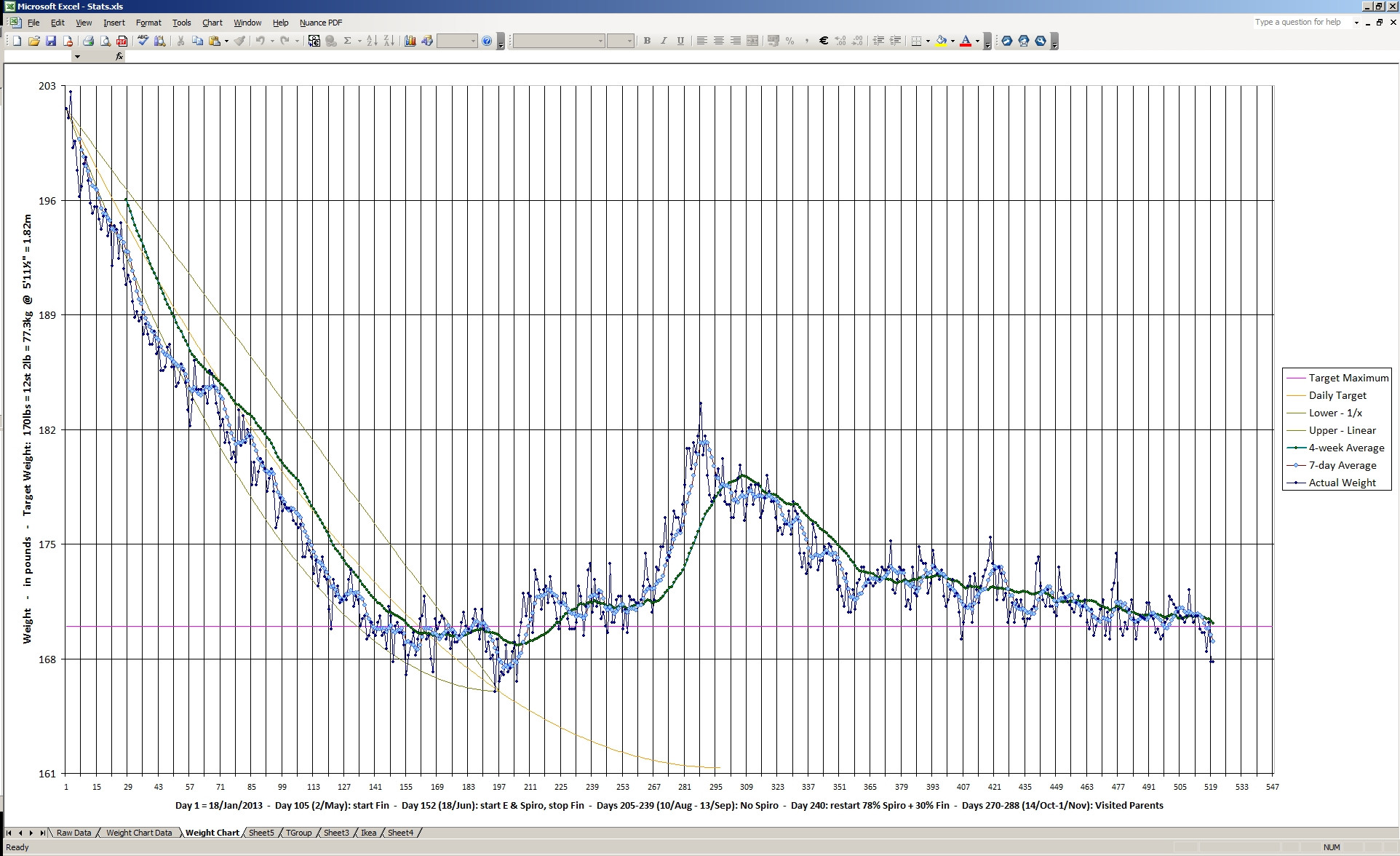Switch to the Raw Data sheet tab

[x=73, y=833]
